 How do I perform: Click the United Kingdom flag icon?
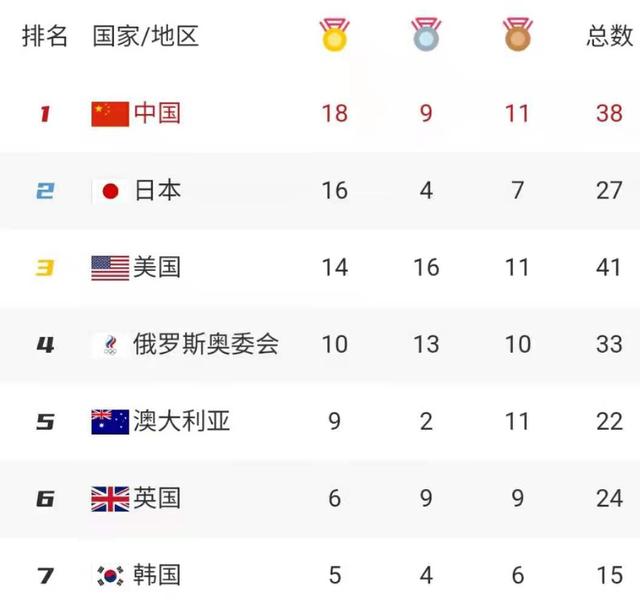click(110, 499)
